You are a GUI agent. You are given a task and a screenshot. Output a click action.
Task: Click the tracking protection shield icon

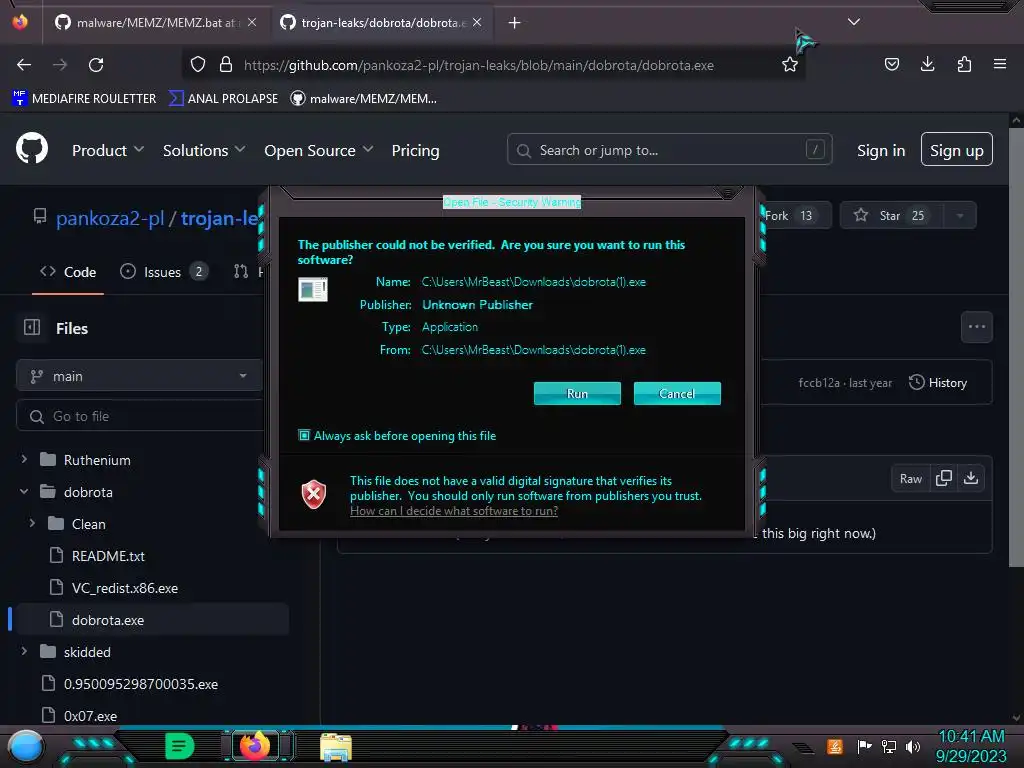point(198,64)
